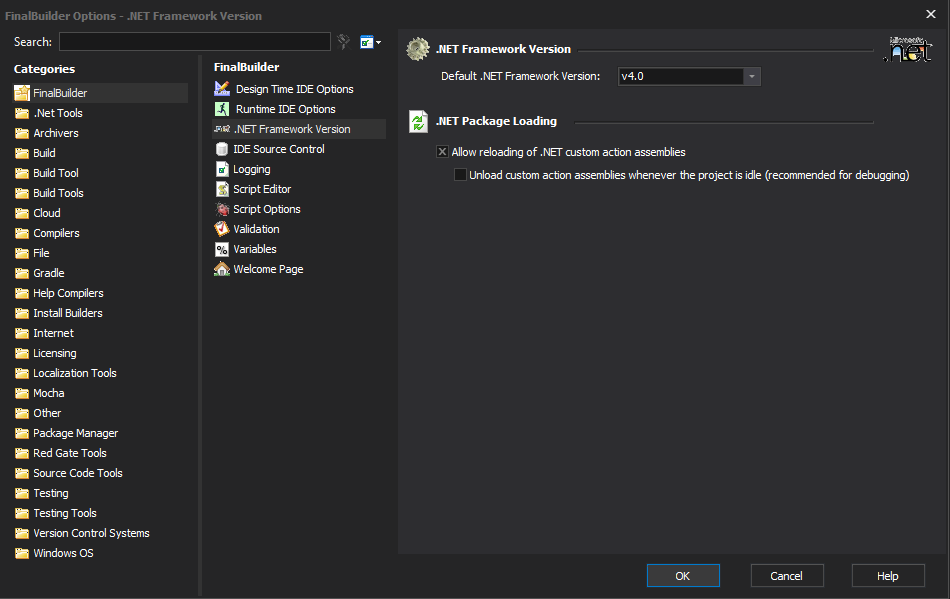Click the Gradle folder icon
The height and width of the screenshot is (599, 950).
point(22,273)
